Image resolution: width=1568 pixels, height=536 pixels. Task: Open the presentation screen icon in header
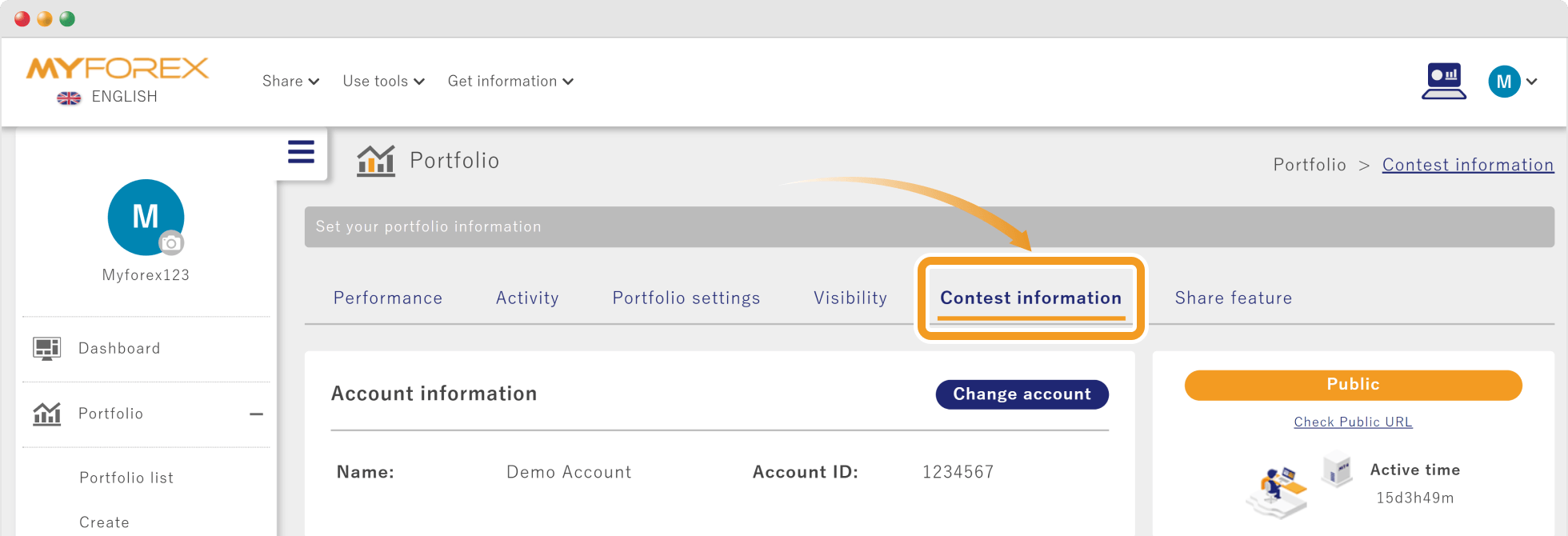point(1444,81)
